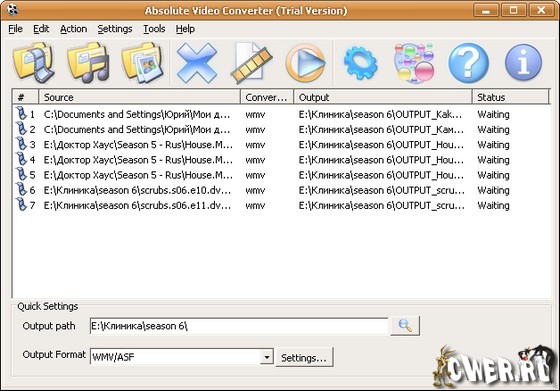Image resolution: width=560 pixels, height=391 pixels.
Task: Open the Settings menu
Action: click(x=115, y=29)
